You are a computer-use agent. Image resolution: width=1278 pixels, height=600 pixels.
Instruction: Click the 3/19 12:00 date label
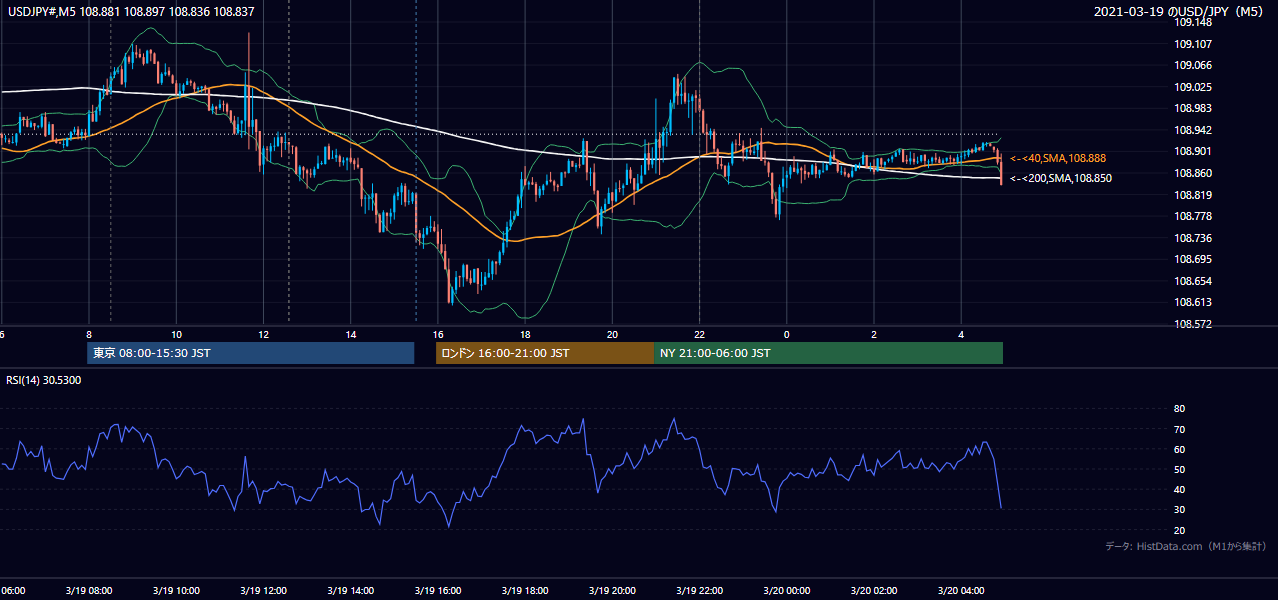pyautogui.click(x=263, y=591)
